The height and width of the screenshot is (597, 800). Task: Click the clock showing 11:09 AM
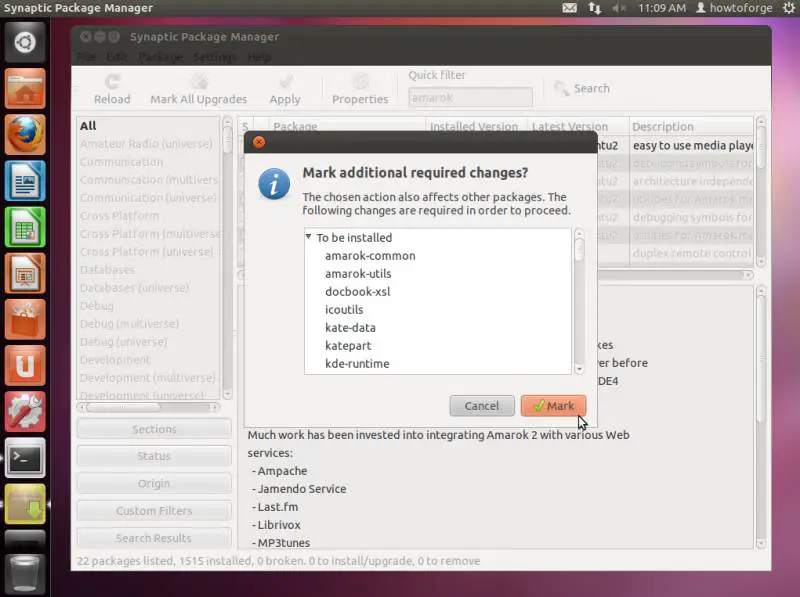(662, 8)
